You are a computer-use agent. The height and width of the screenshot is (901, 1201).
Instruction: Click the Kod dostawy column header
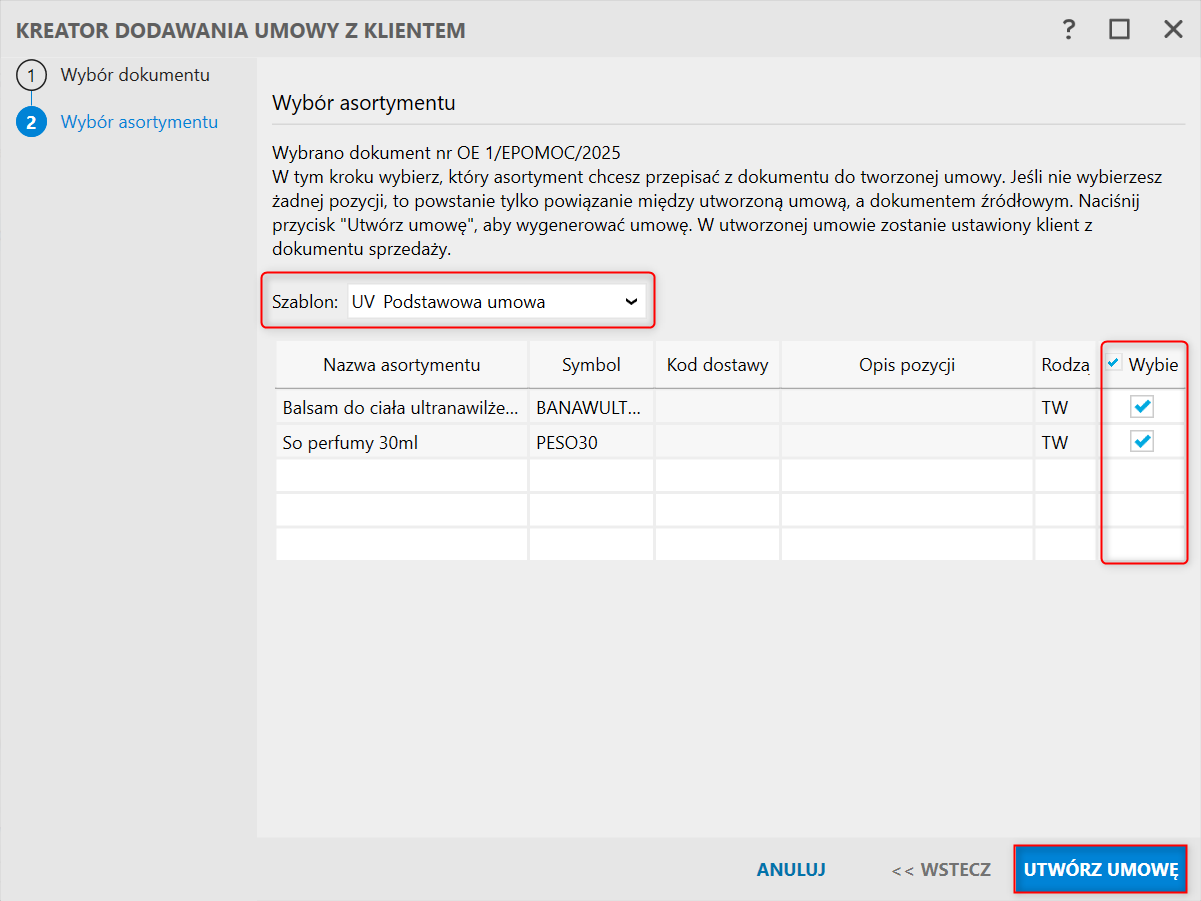(717, 365)
